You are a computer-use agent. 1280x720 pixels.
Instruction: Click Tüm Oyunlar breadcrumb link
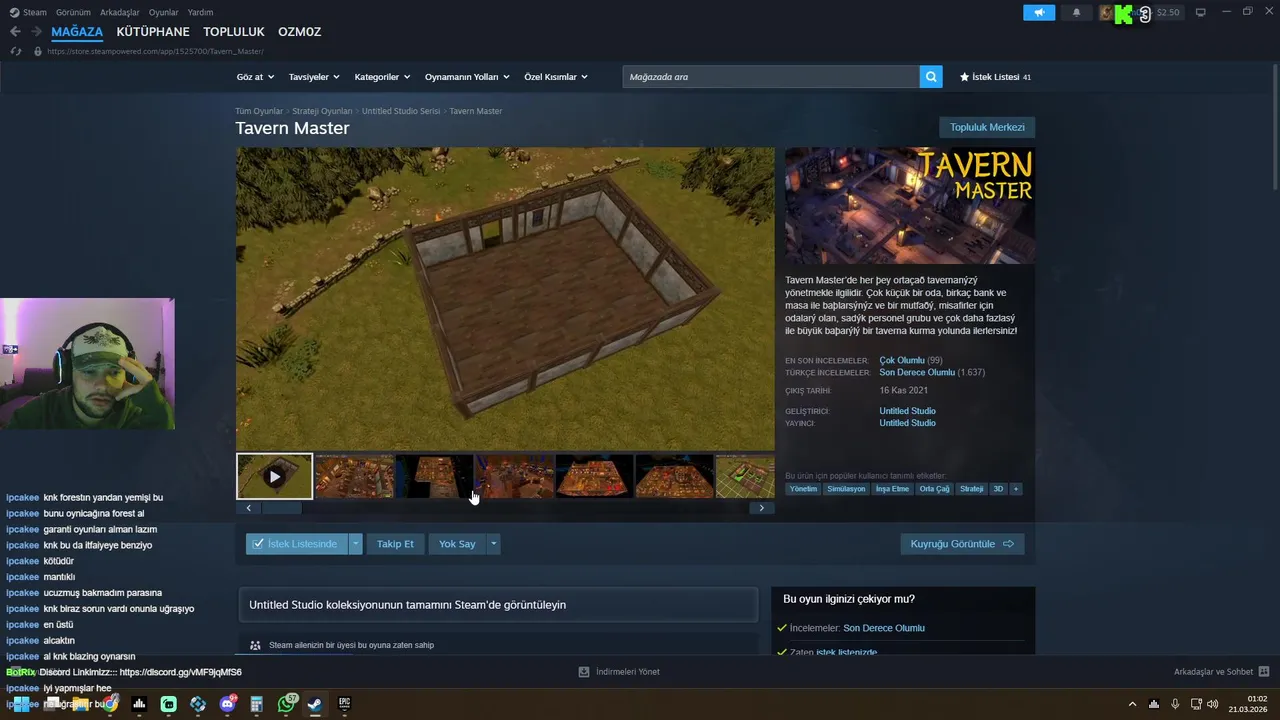coord(259,111)
